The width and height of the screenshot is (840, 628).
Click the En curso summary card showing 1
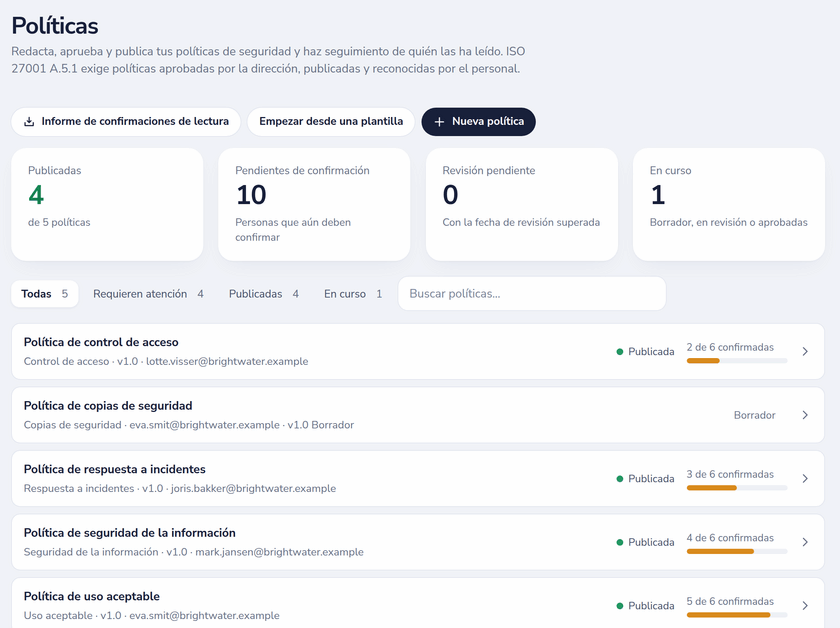point(729,205)
